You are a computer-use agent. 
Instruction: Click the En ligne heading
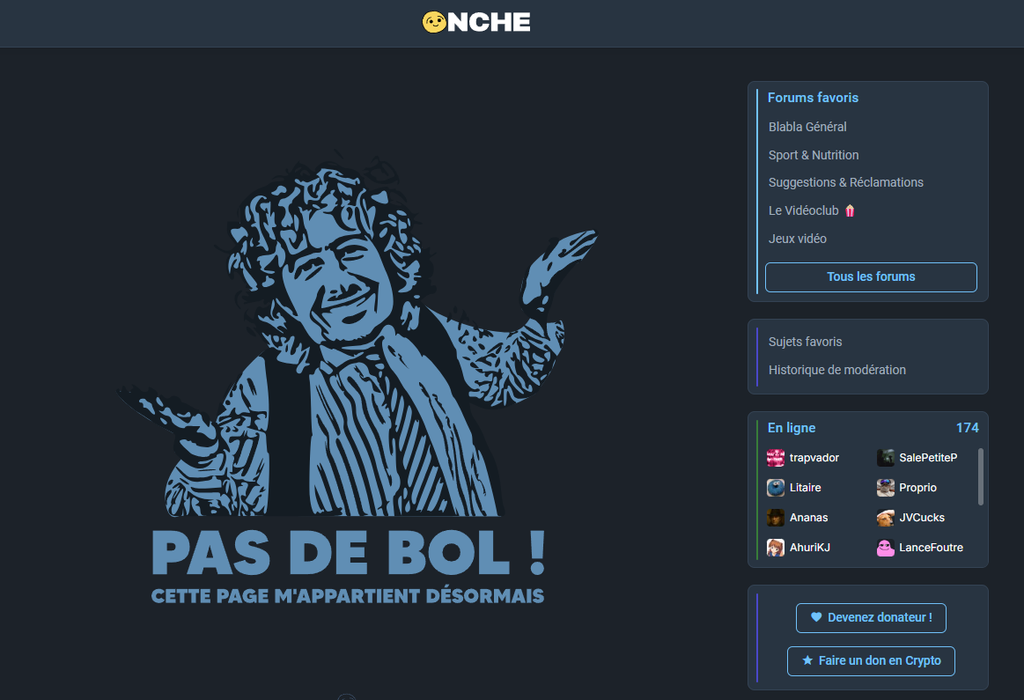(791, 428)
